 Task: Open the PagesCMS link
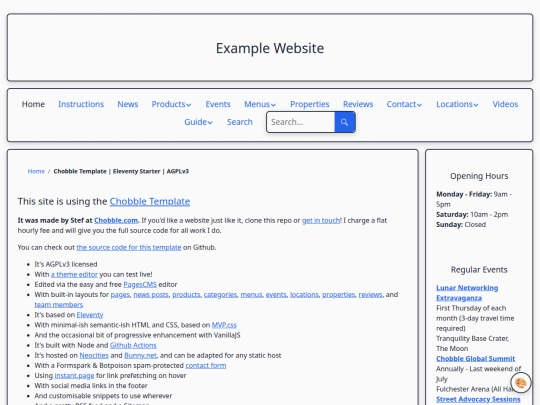[140, 284]
